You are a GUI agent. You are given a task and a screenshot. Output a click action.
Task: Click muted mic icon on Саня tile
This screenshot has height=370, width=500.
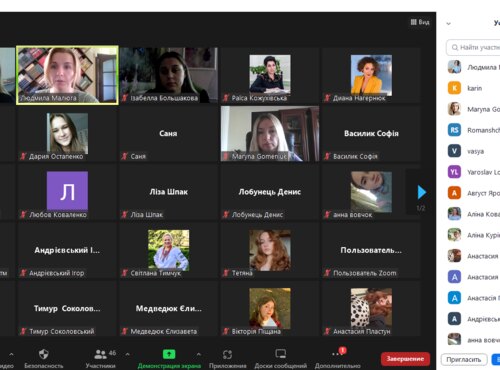pyautogui.click(x=125, y=156)
